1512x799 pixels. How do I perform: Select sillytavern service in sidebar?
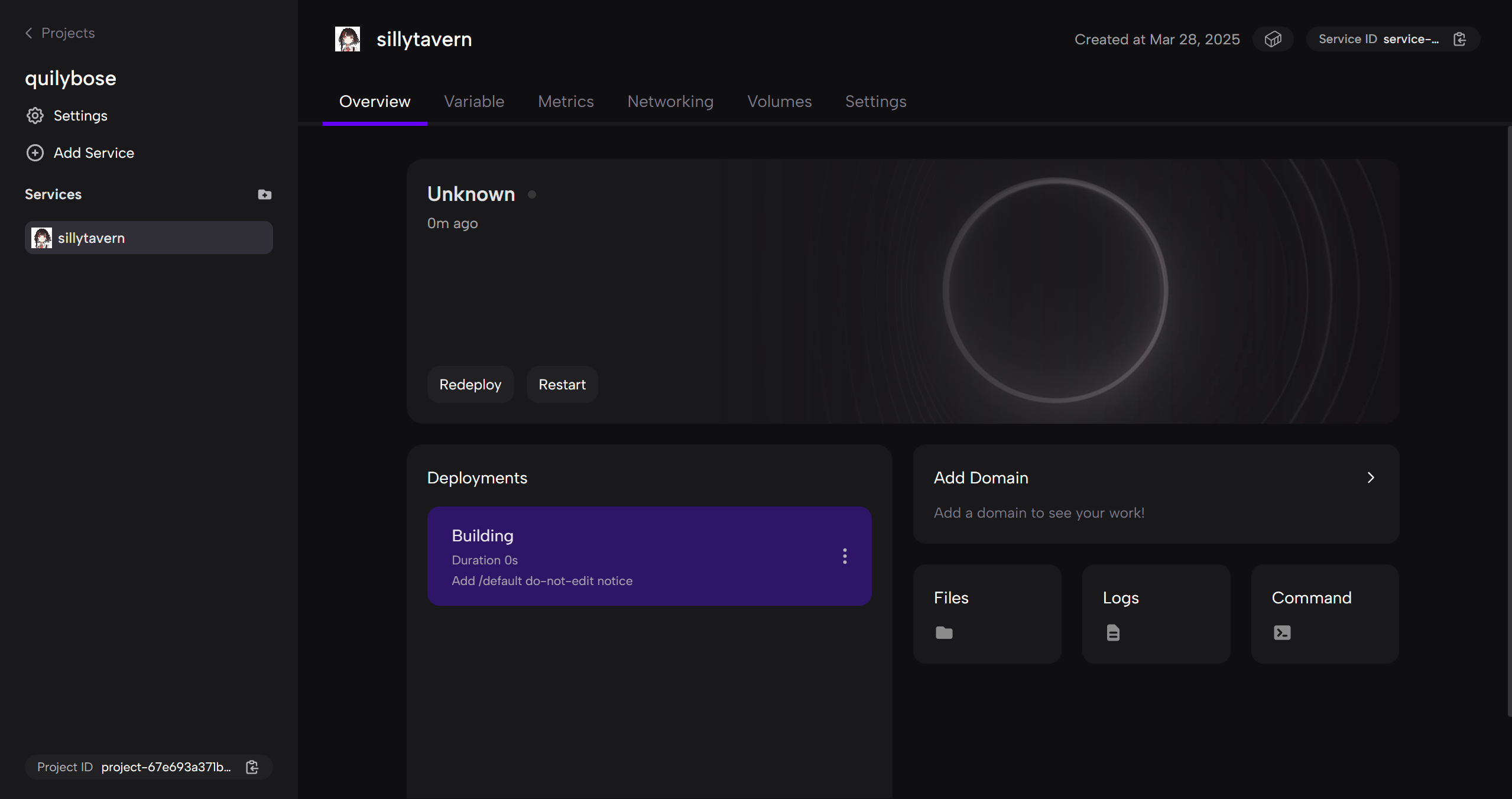coord(148,238)
